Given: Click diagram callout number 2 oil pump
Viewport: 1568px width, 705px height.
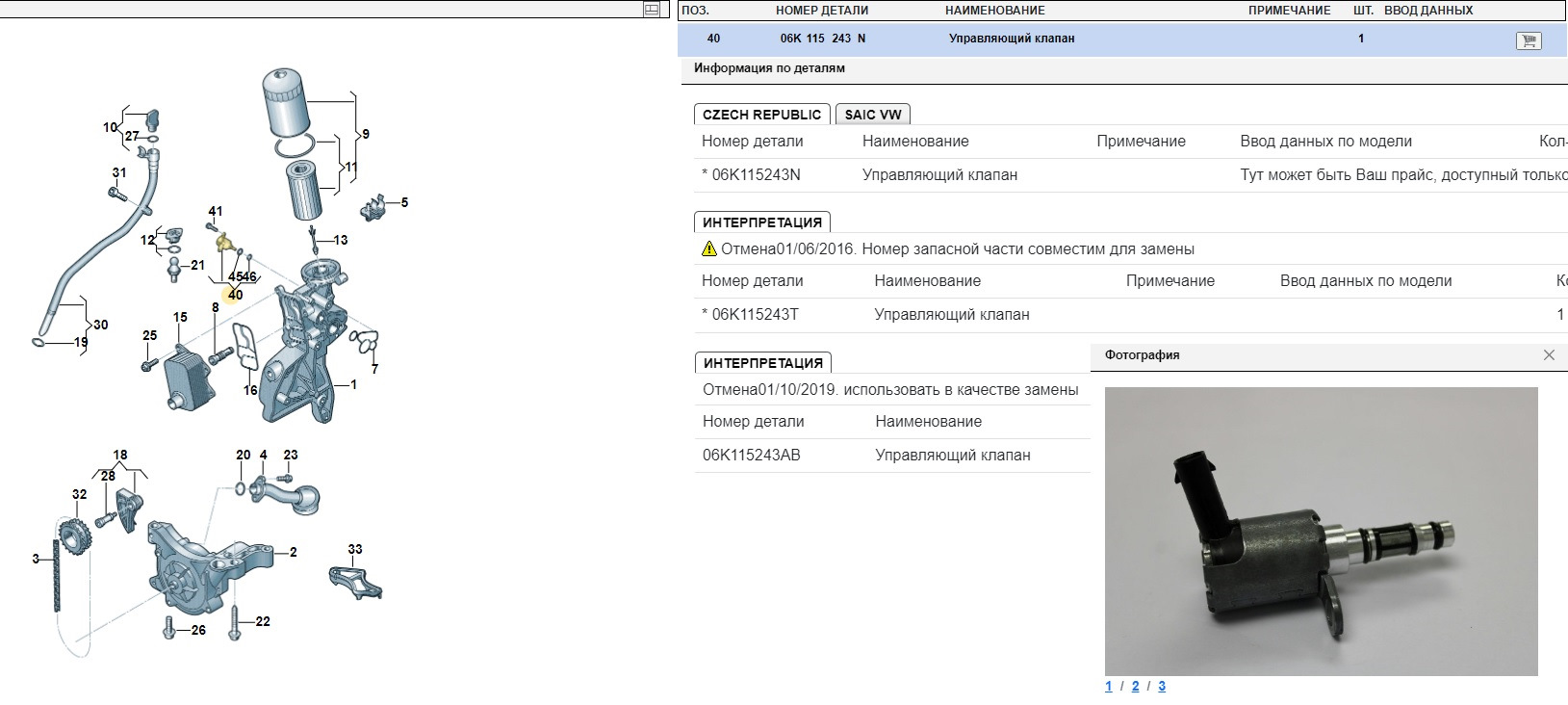Looking at the screenshot, I should (x=294, y=553).
